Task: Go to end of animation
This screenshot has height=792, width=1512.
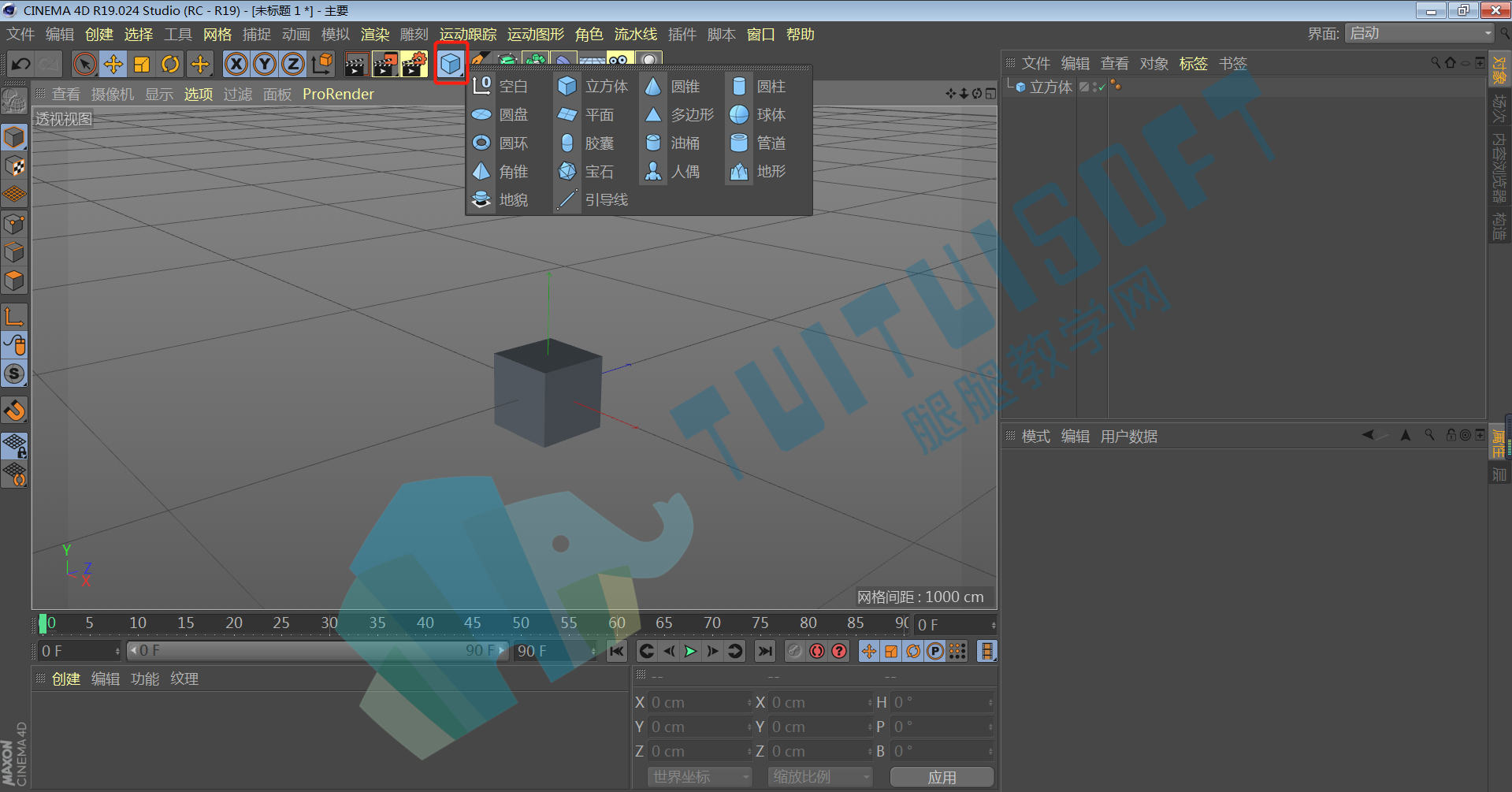Action: pyautogui.click(x=765, y=651)
